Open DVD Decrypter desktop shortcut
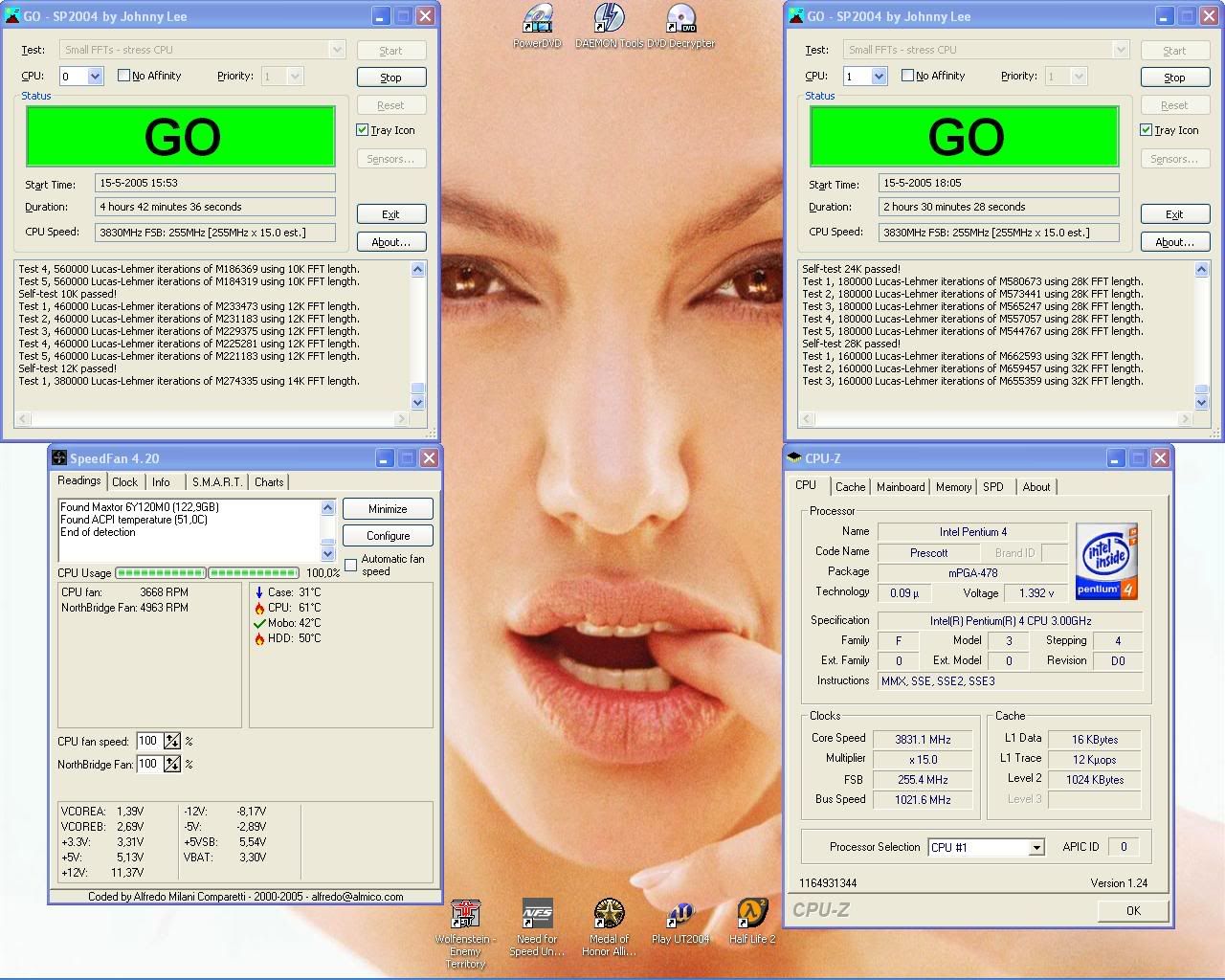Viewport: 1225px width, 980px height. pos(680,21)
